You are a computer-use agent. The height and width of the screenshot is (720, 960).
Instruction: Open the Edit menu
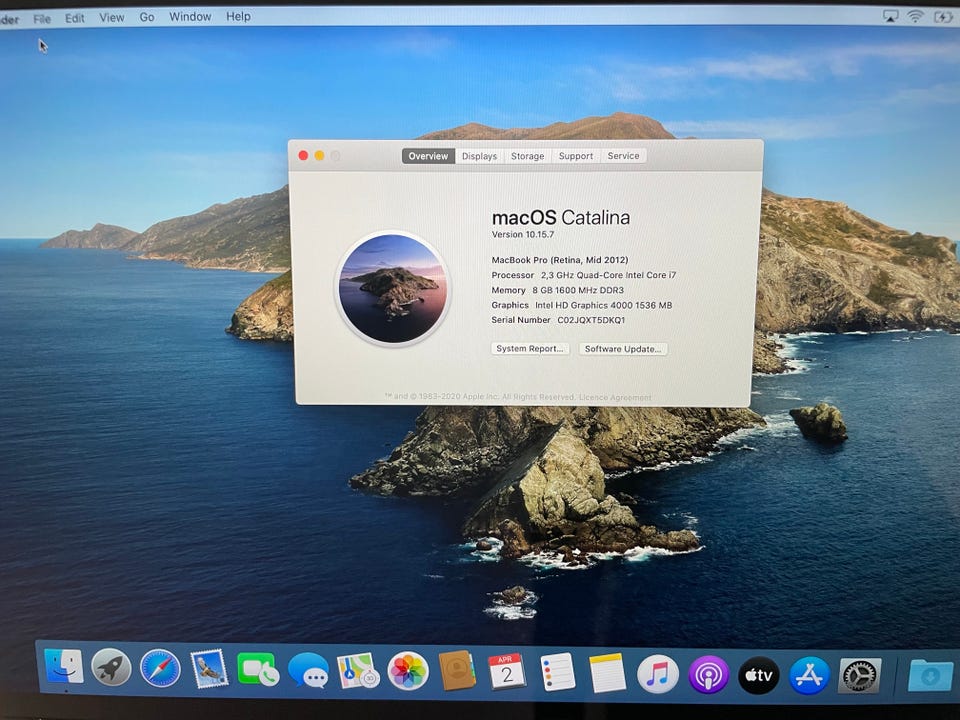75,18
